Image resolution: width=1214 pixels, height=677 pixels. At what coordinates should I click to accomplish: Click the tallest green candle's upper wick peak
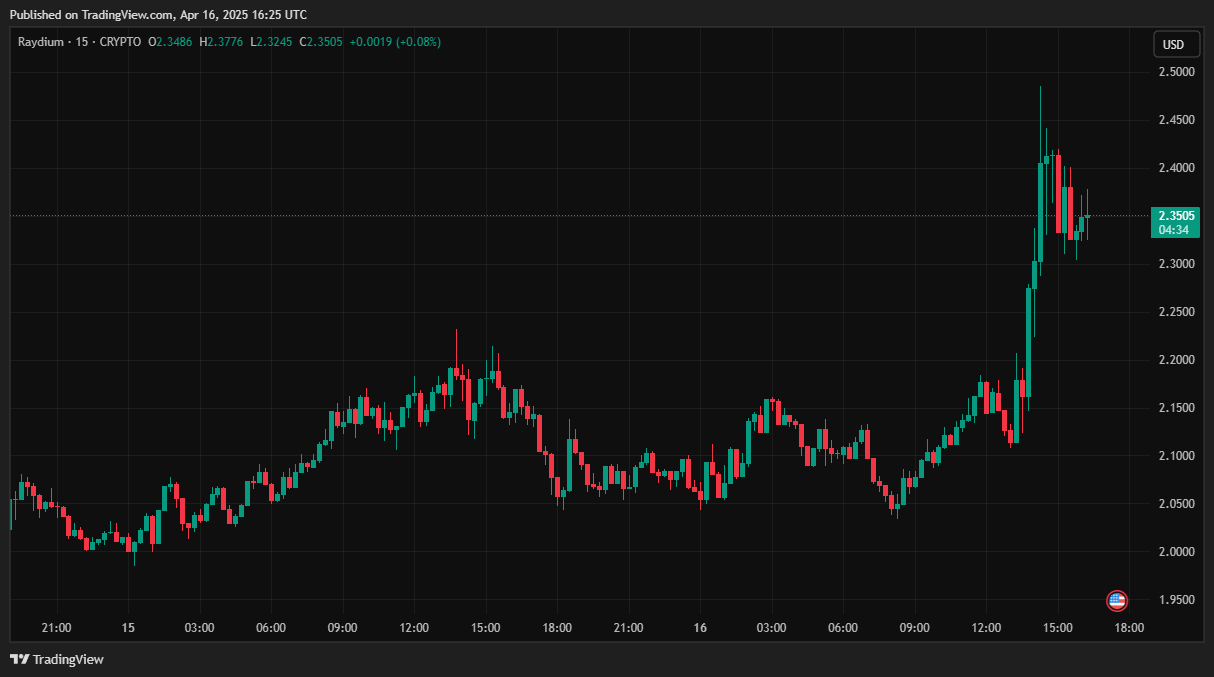1040,88
